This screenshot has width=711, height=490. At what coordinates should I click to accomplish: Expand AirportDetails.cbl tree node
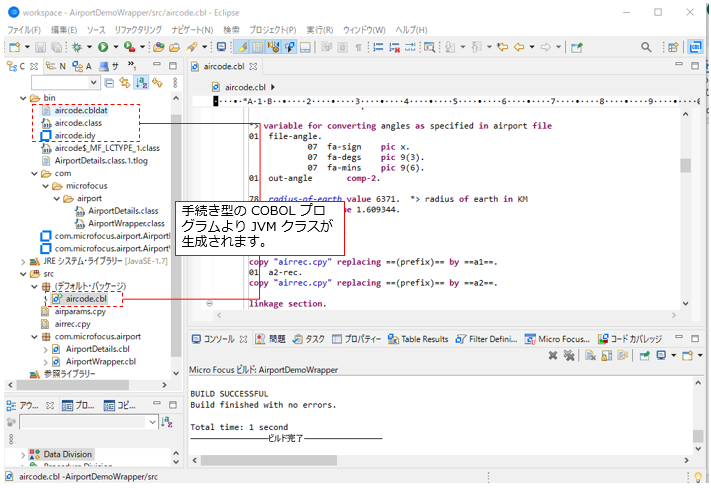pyautogui.click(x=45, y=349)
